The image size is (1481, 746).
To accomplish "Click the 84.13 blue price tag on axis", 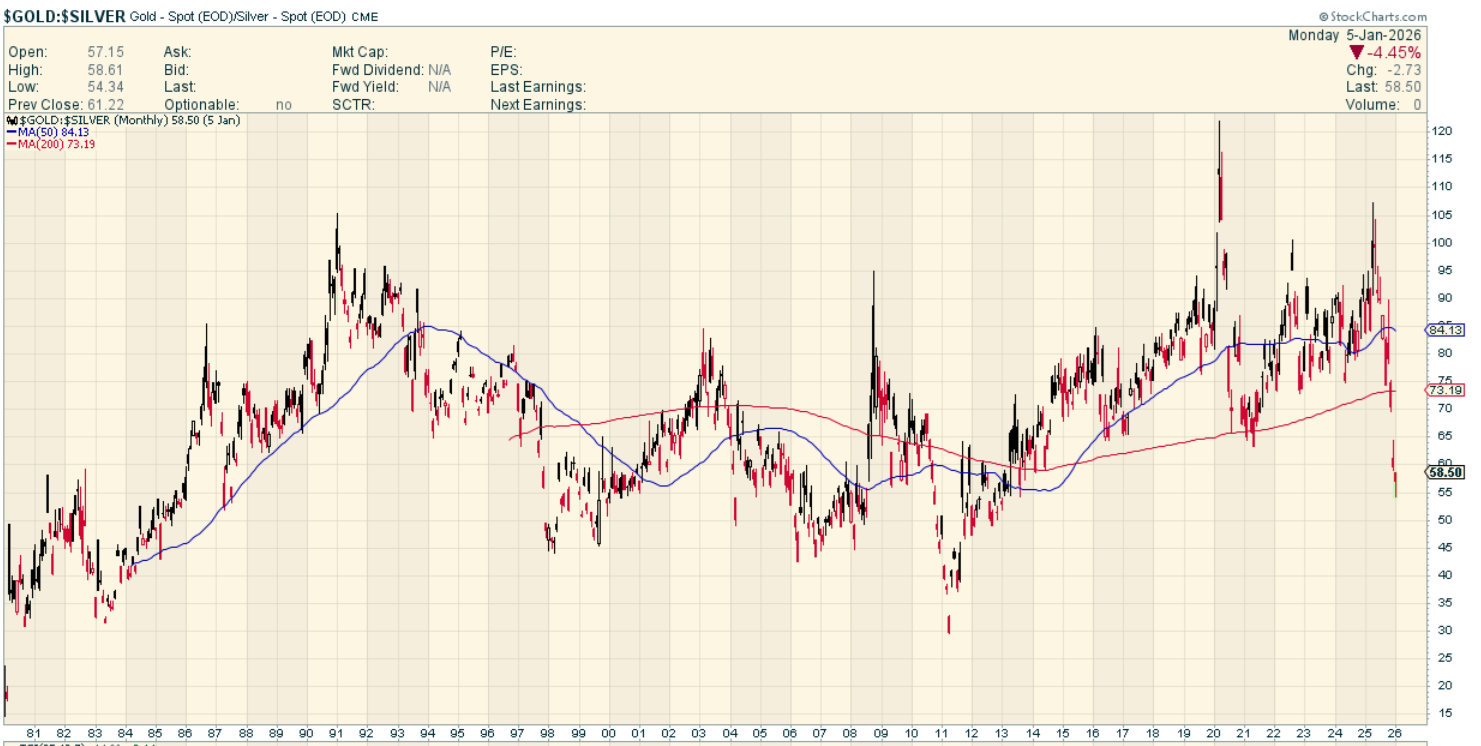I will 1446,330.
